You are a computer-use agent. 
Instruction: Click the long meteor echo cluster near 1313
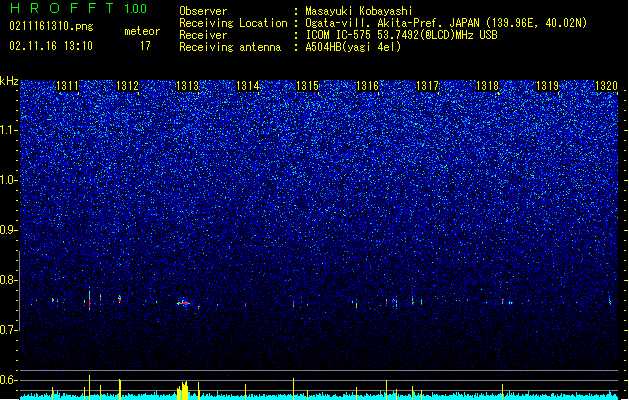tap(184, 303)
